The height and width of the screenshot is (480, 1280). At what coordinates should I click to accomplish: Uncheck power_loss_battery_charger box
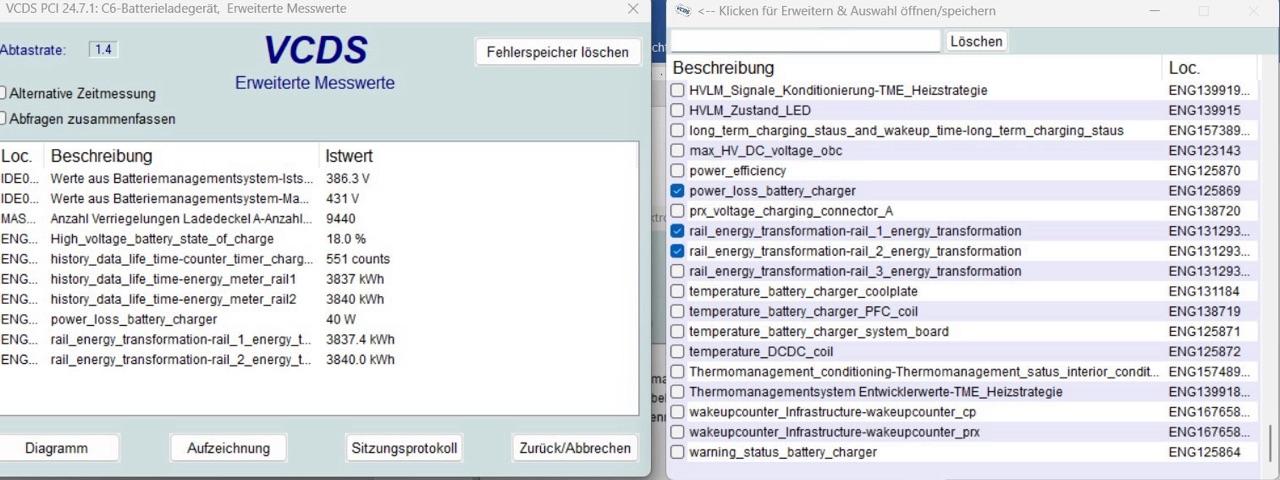(x=678, y=190)
